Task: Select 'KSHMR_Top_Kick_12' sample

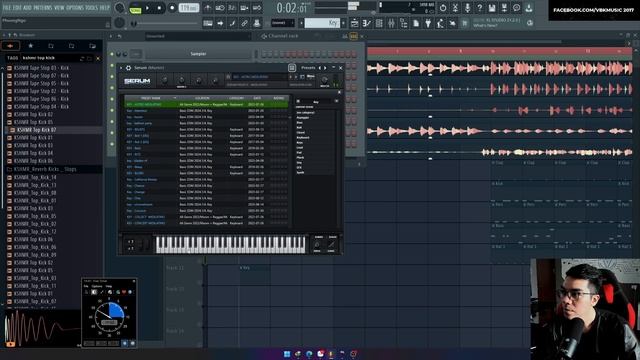Action: 35,232
